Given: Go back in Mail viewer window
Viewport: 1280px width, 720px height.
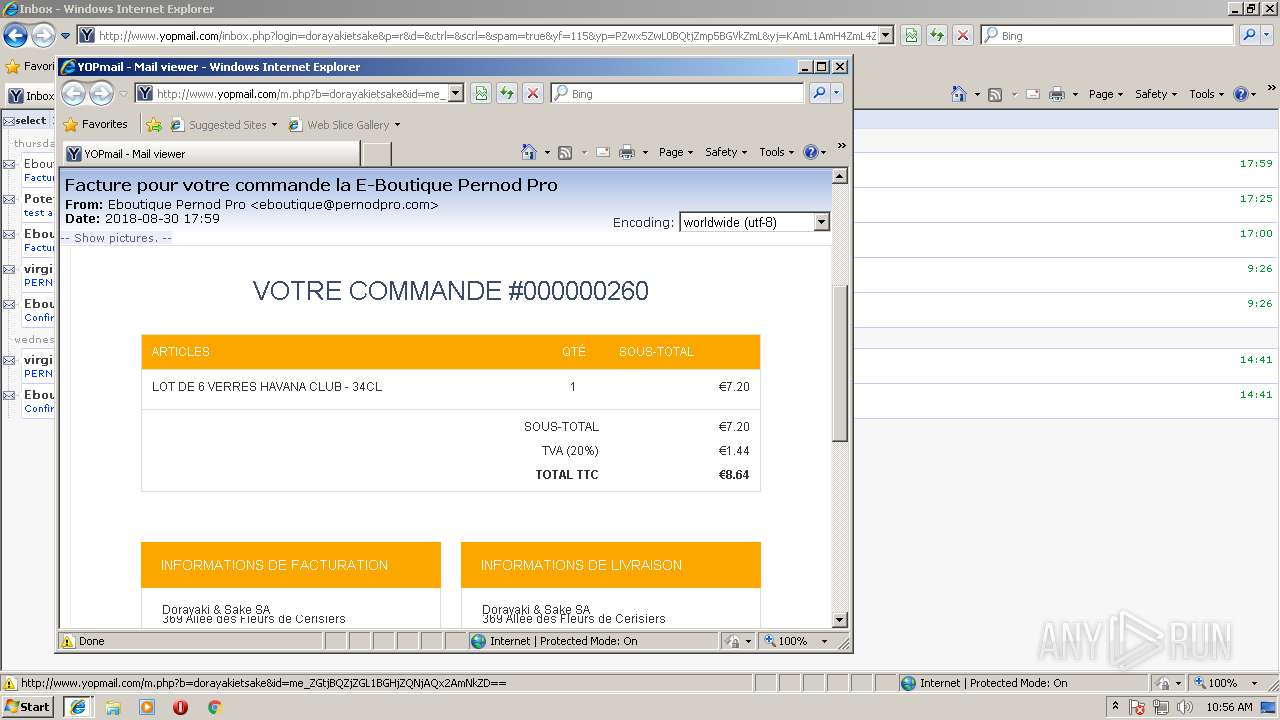Looking at the screenshot, I should pos(73,94).
